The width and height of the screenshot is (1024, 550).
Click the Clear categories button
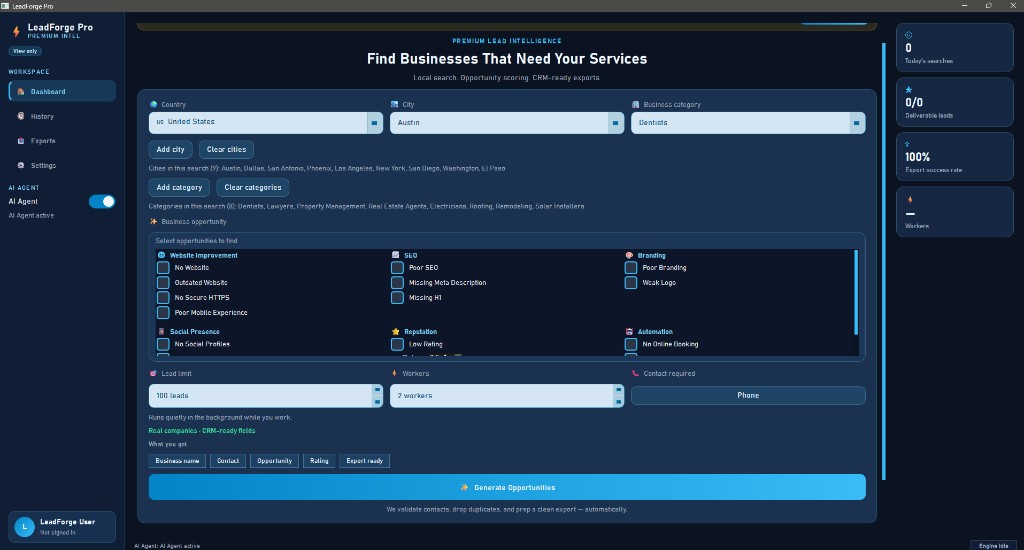253,187
